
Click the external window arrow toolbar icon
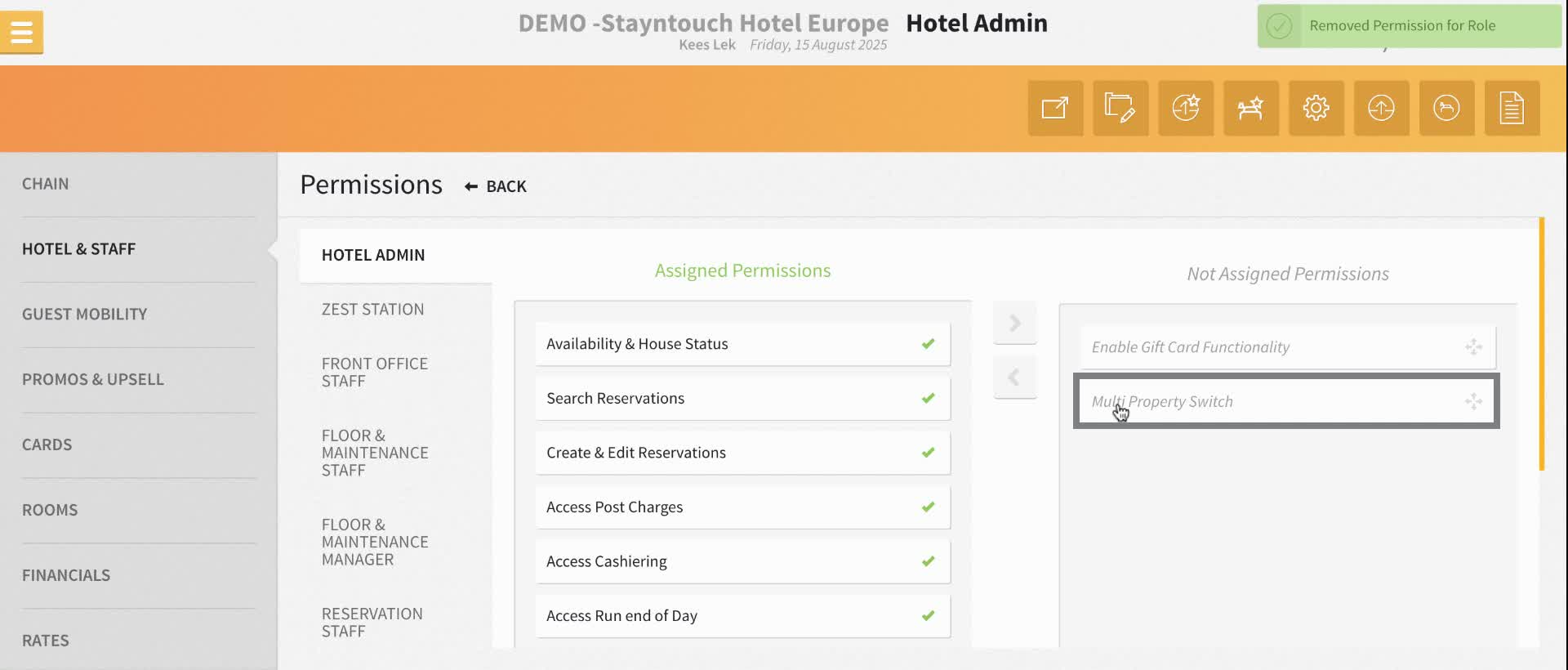click(1055, 108)
